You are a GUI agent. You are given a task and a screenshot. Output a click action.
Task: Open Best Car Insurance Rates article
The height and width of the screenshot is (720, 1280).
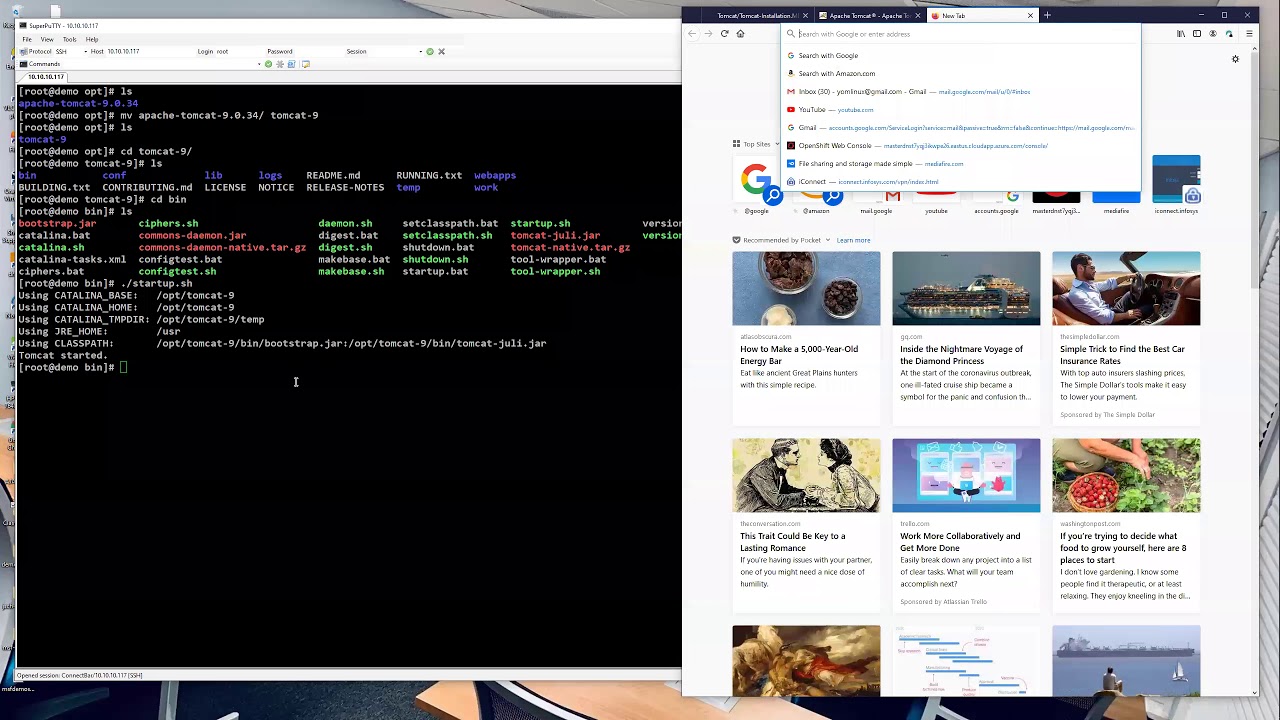[x=1126, y=338]
